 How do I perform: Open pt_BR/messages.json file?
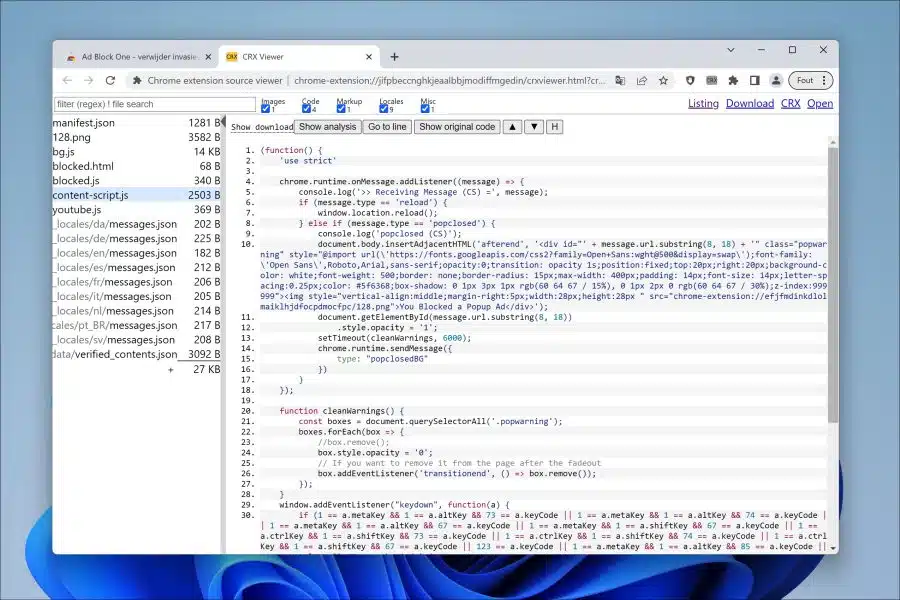137,325
